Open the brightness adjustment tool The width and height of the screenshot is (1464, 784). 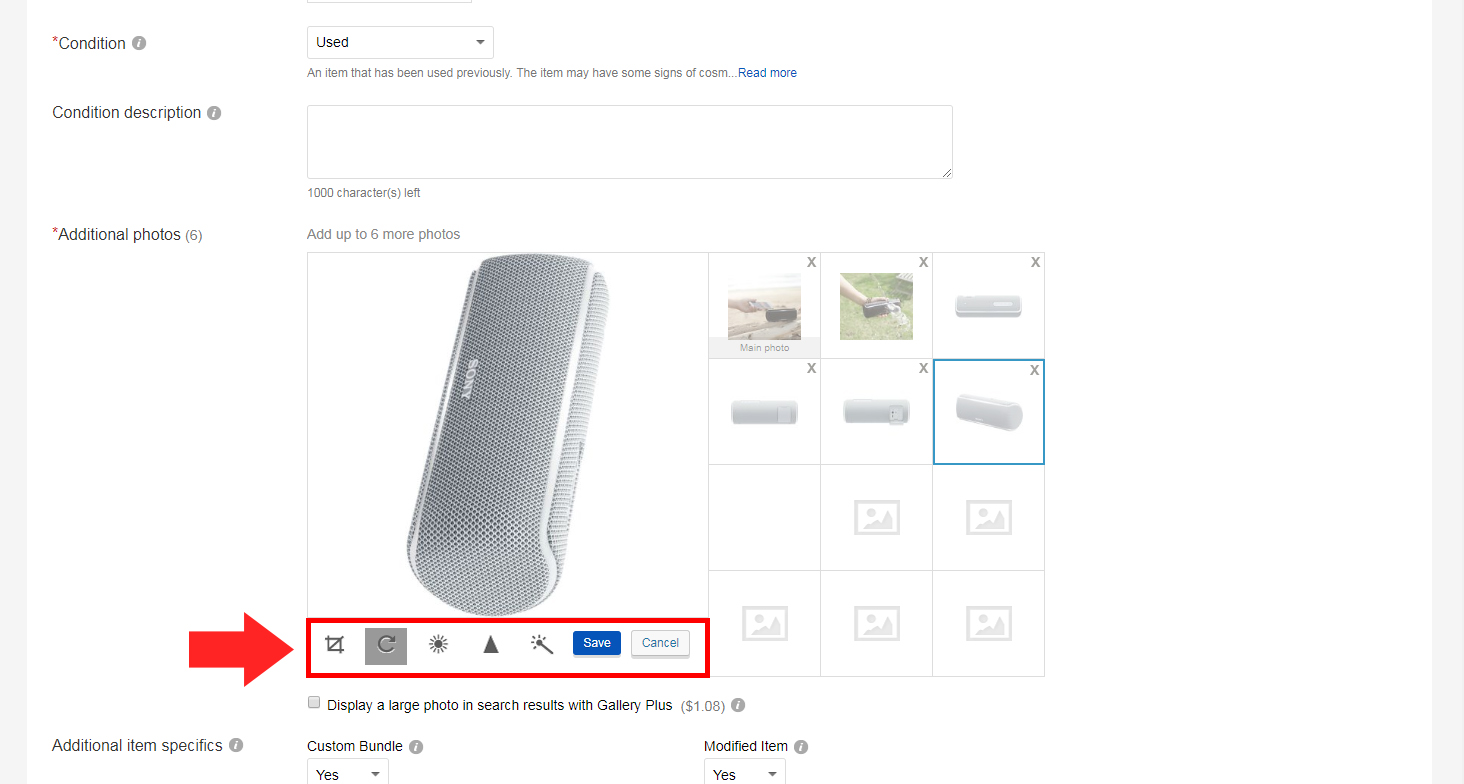[438, 645]
